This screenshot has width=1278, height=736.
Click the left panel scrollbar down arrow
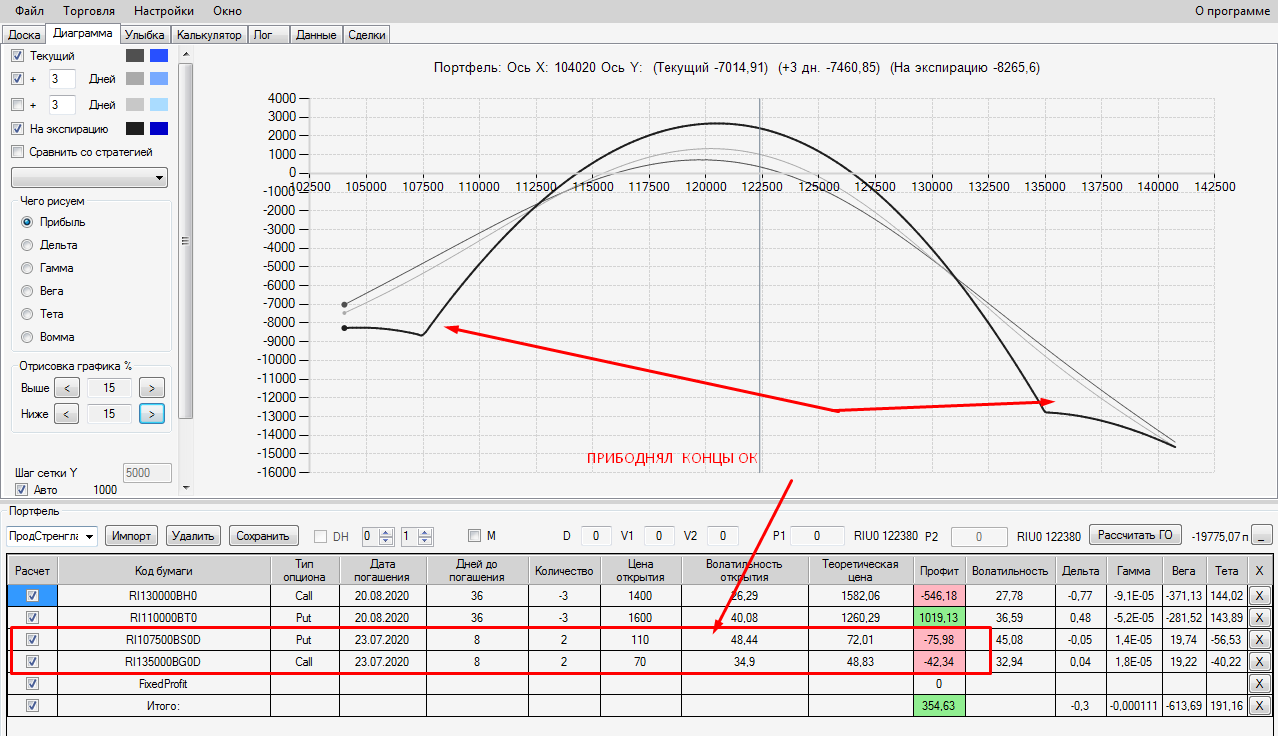pos(186,487)
